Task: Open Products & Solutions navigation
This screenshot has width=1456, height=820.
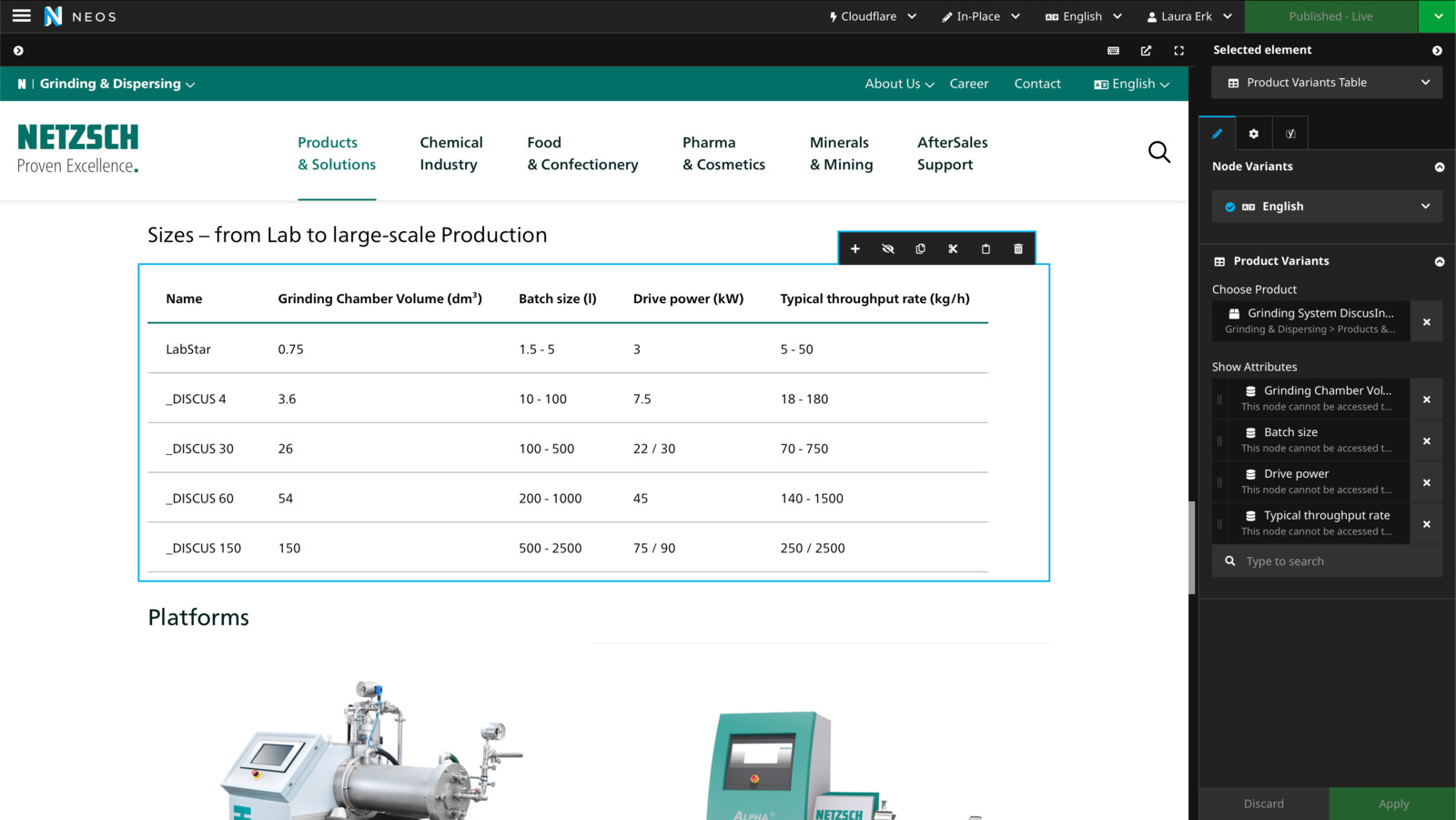Action: (337, 154)
